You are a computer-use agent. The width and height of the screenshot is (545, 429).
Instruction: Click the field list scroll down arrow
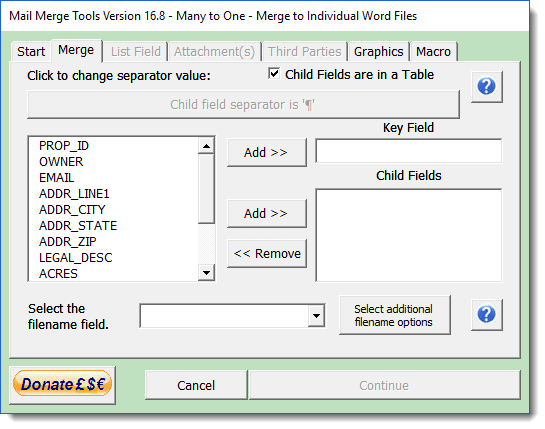pyautogui.click(x=206, y=273)
